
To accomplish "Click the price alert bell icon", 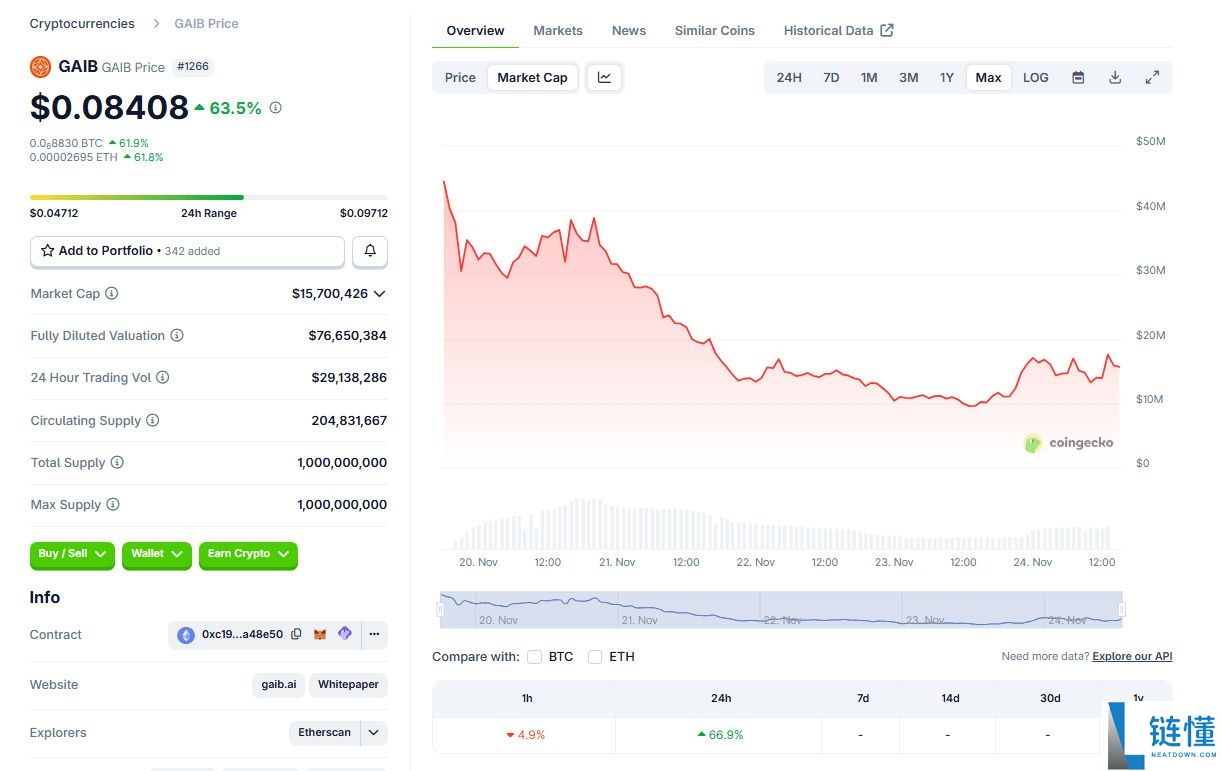I will tap(370, 251).
